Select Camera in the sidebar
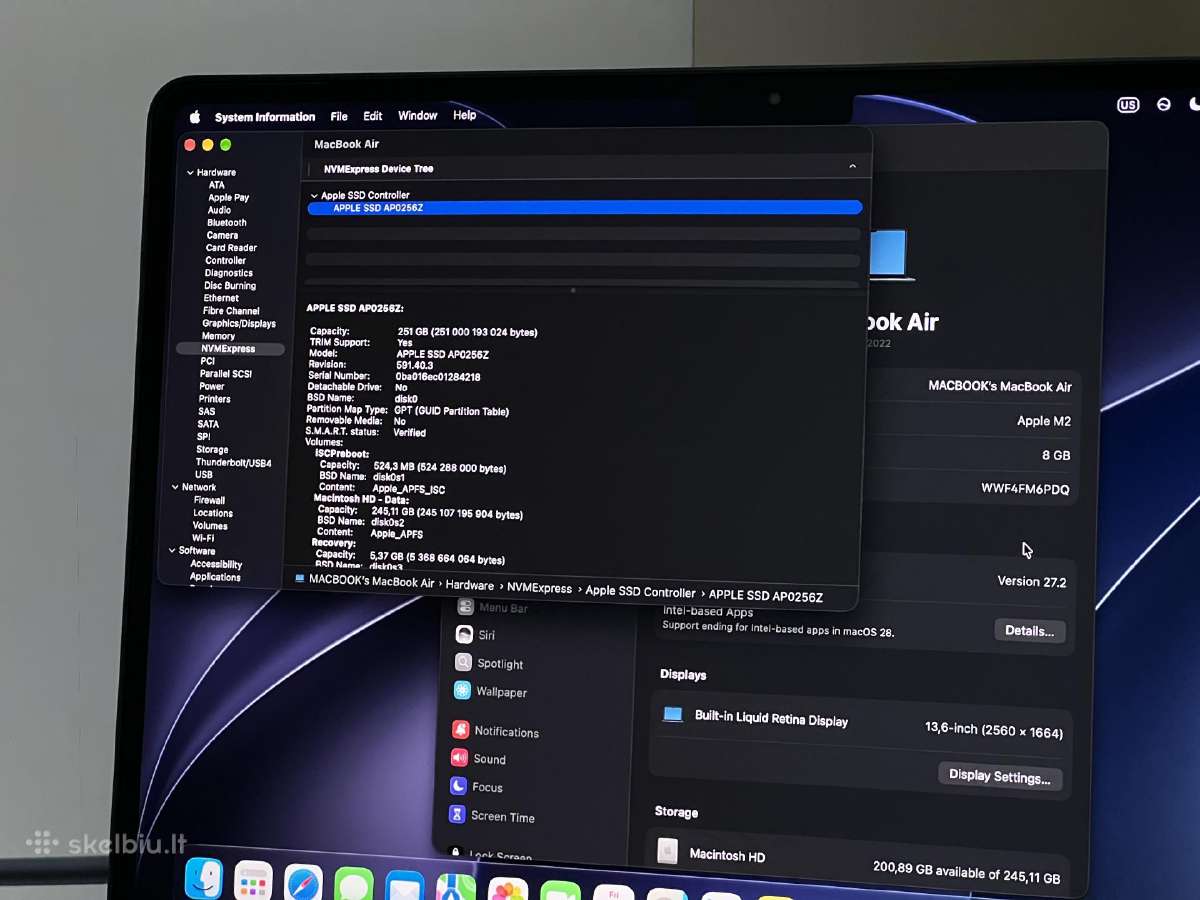 tap(222, 235)
